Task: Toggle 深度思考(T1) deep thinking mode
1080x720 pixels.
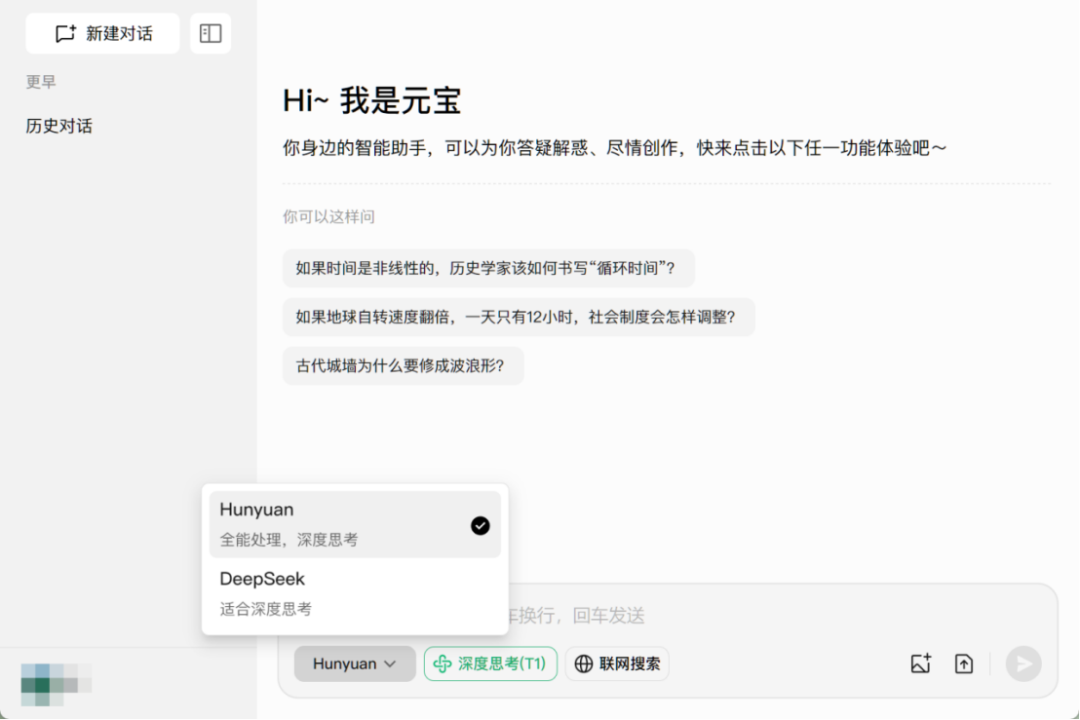Action: click(x=490, y=664)
